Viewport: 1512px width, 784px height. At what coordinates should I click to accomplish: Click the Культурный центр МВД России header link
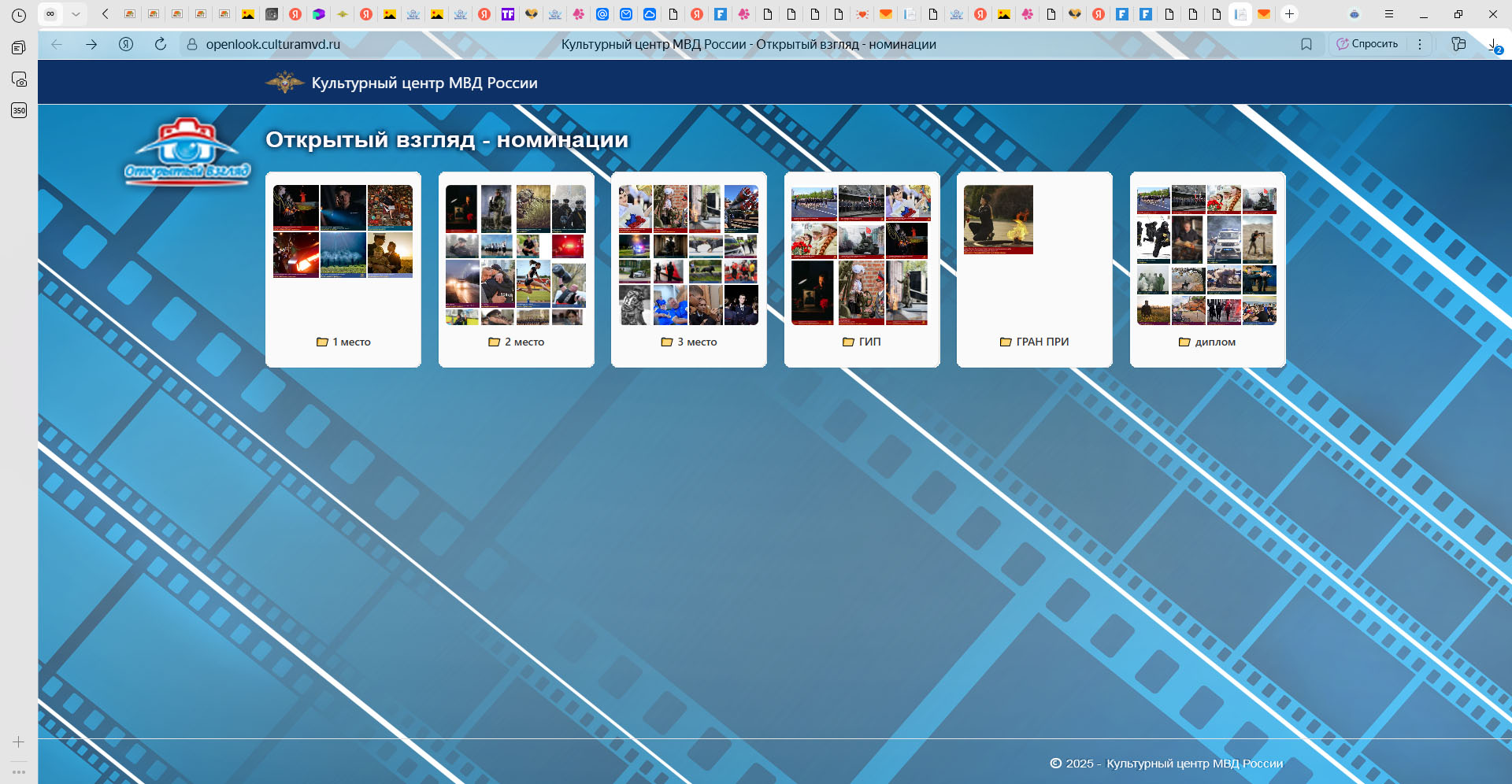click(424, 83)
